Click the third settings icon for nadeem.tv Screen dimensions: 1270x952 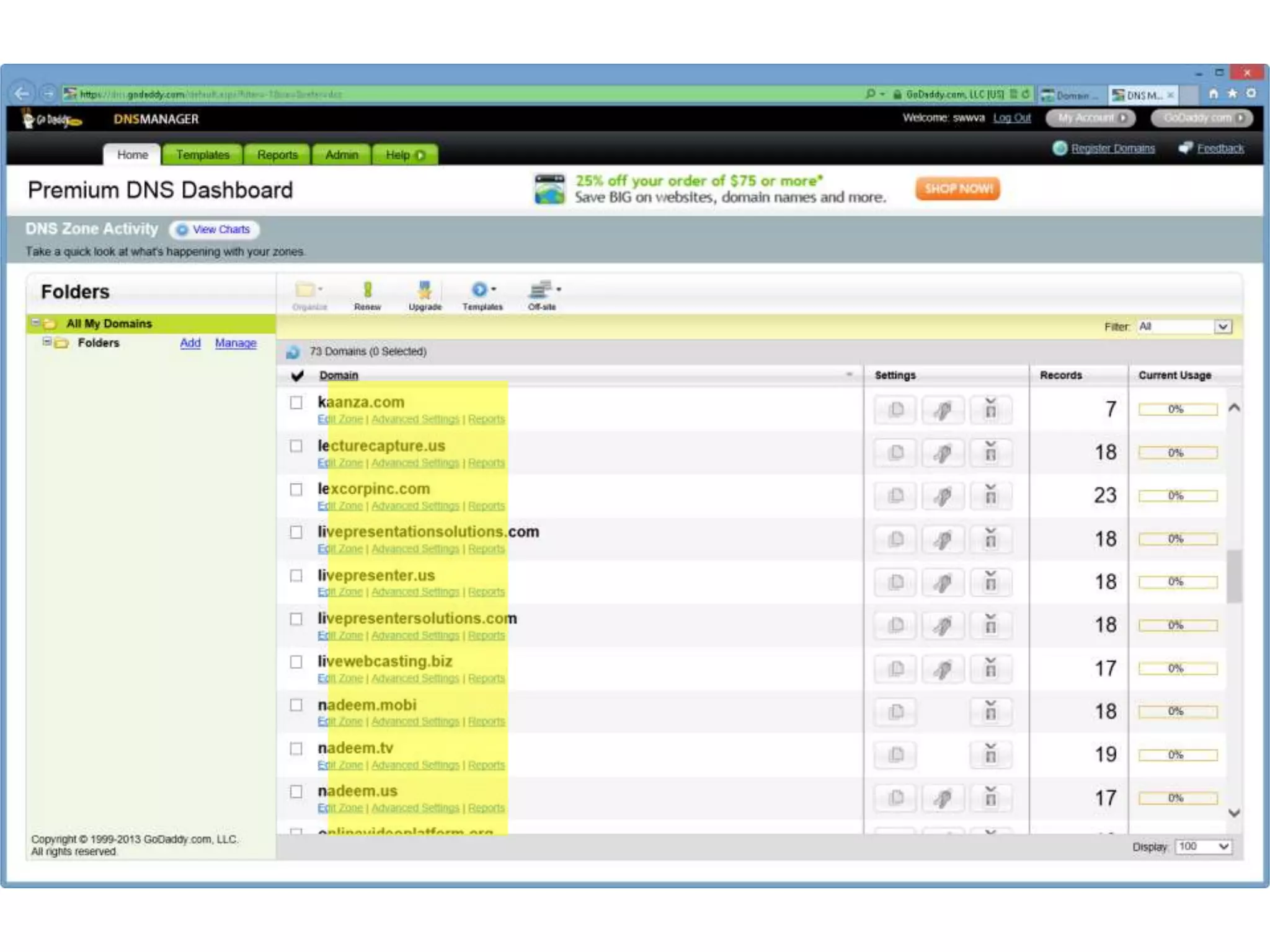tap(990, 755)
